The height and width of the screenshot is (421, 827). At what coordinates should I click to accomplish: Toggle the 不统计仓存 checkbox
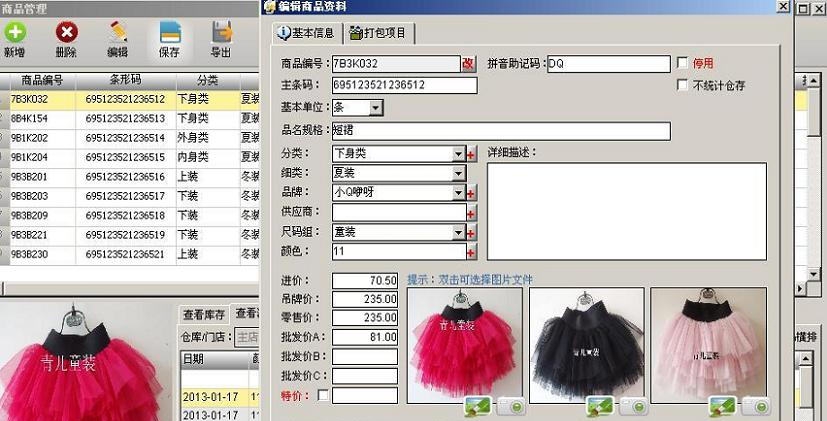[682, 84]
